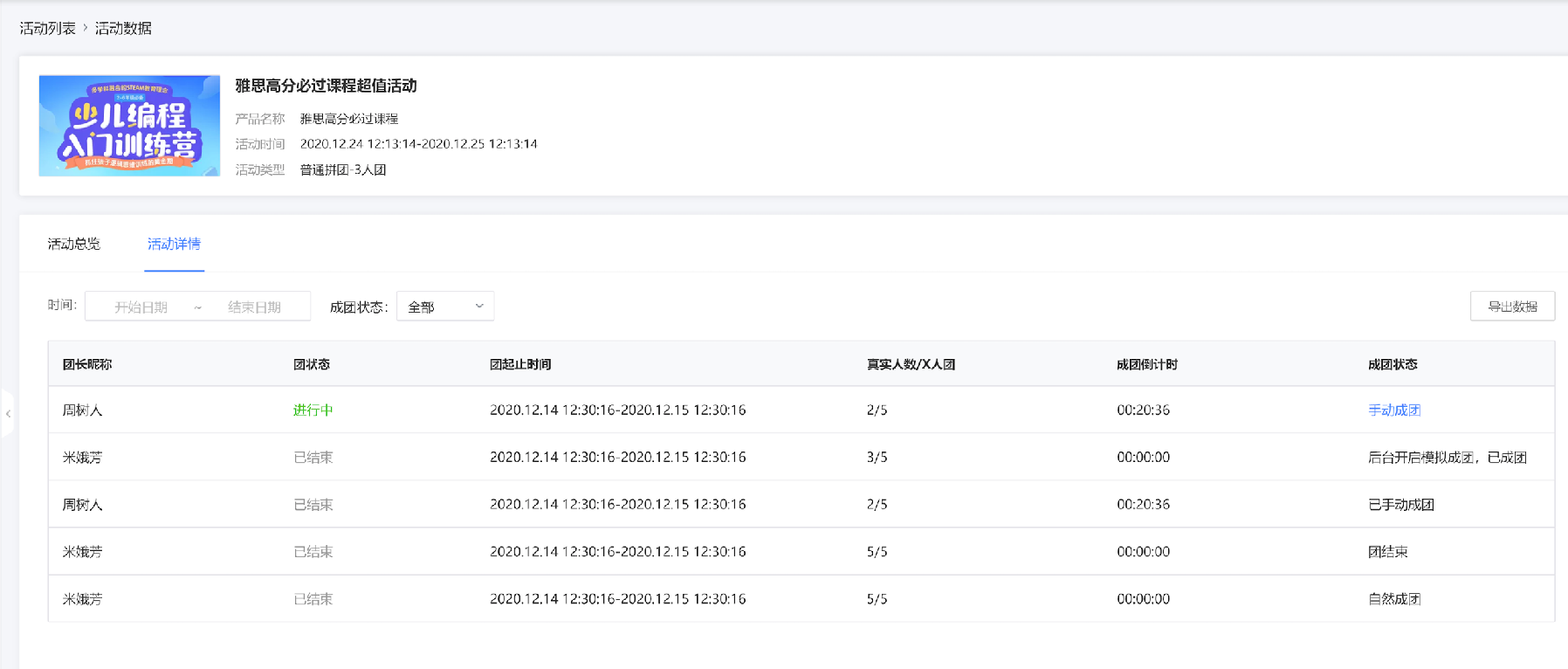The image size is (1568, 669).
Task: Click the 自然成团 status cell in last row
Action: pyautogui.click(x=1394, y=599)
